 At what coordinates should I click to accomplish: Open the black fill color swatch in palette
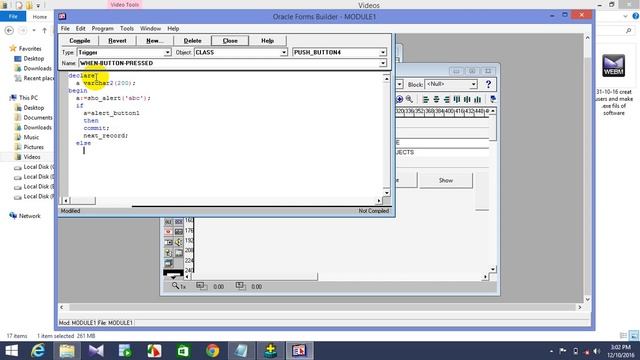(x=173, y=273)
